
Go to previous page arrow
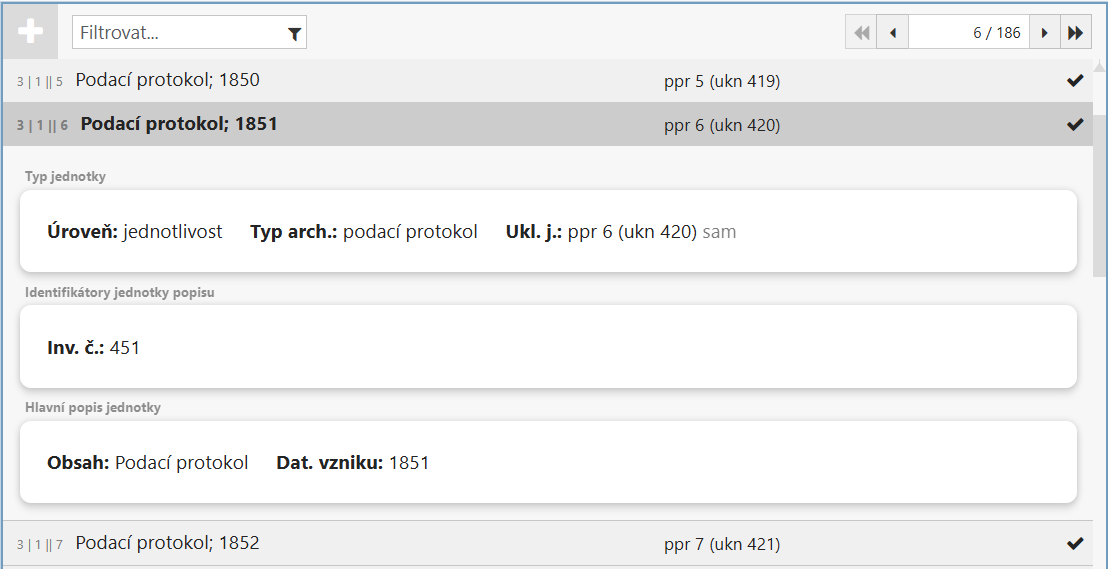point(892,33)
